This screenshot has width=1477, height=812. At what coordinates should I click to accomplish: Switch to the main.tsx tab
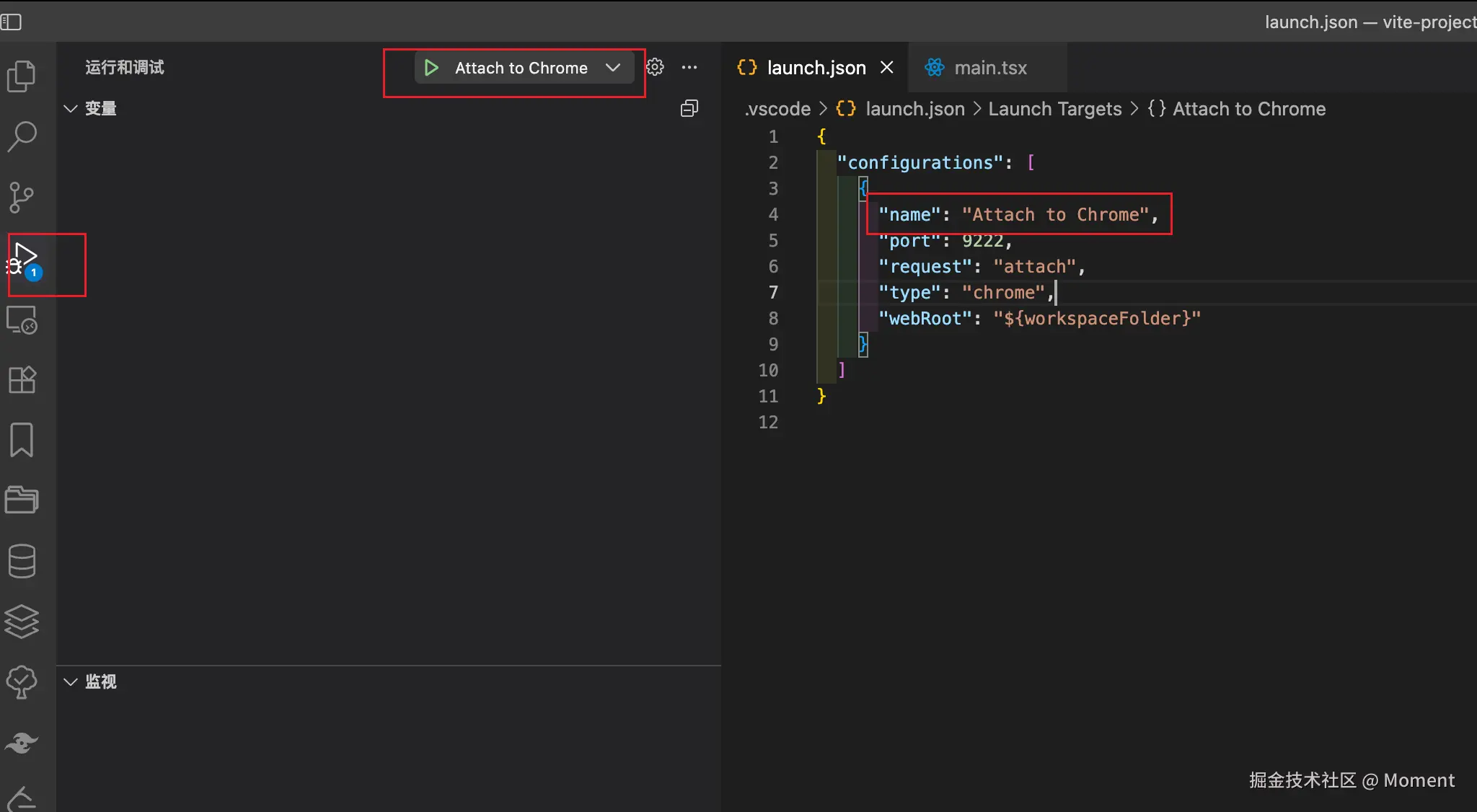click(989, 68)
